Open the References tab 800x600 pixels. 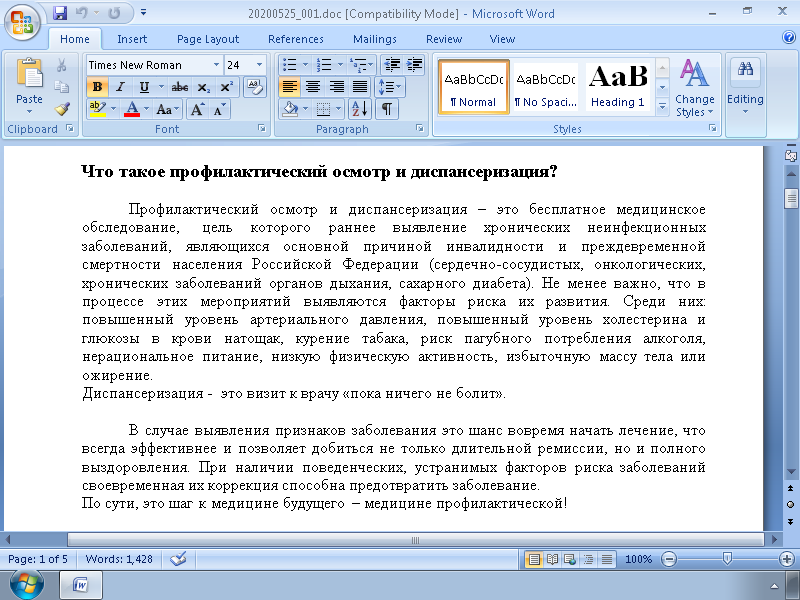click(x=295, y=39)
